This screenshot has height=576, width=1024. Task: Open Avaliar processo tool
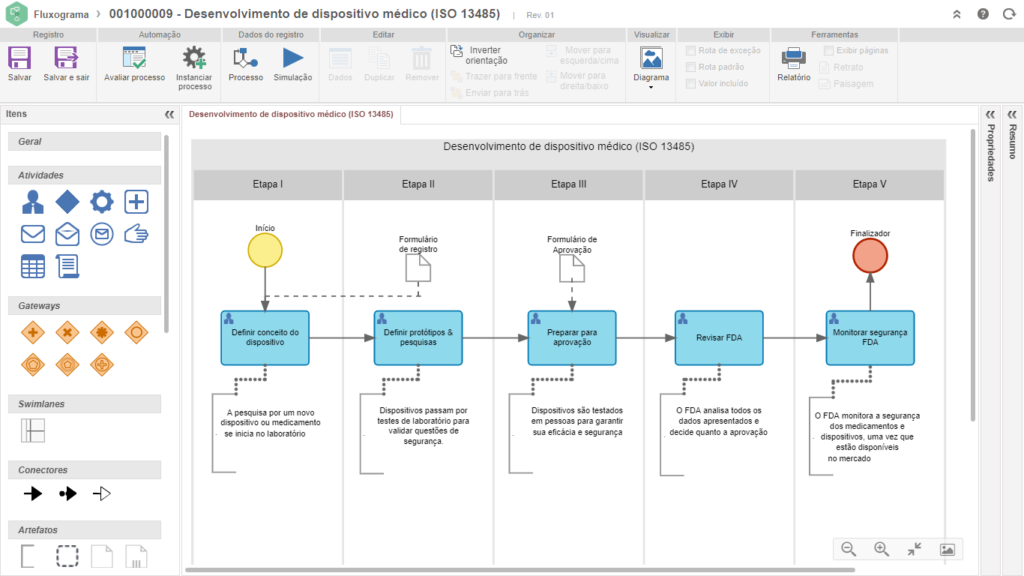[134, 58]
